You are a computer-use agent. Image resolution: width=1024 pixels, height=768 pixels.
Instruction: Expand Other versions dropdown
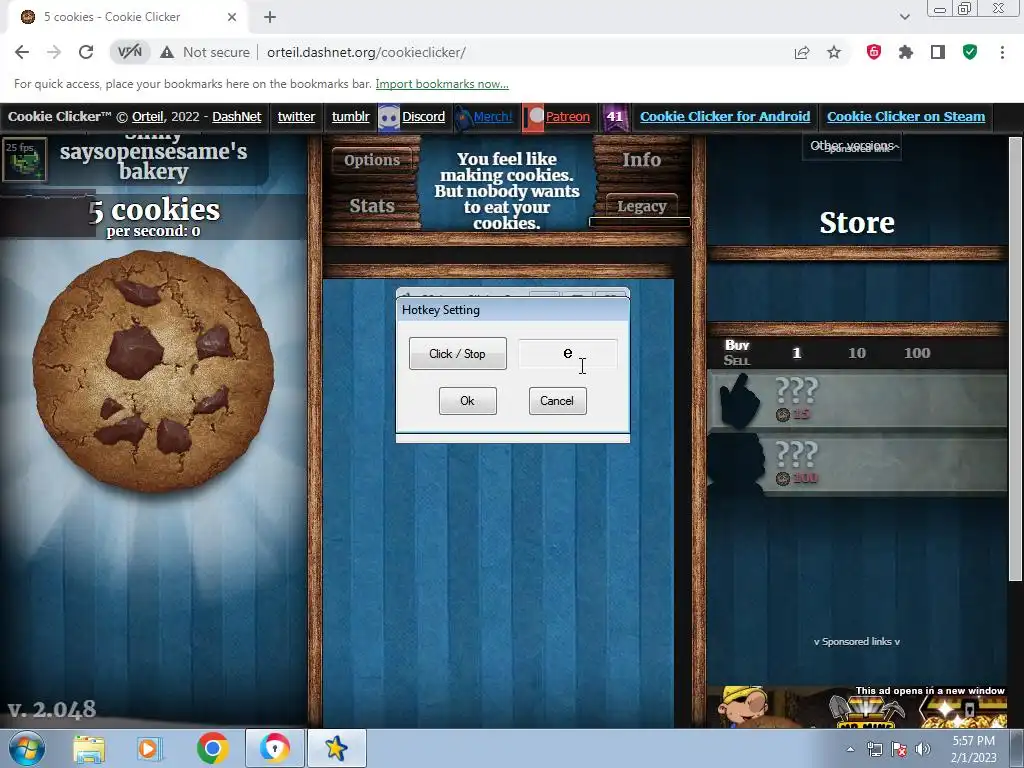click(x=852, y=146)
